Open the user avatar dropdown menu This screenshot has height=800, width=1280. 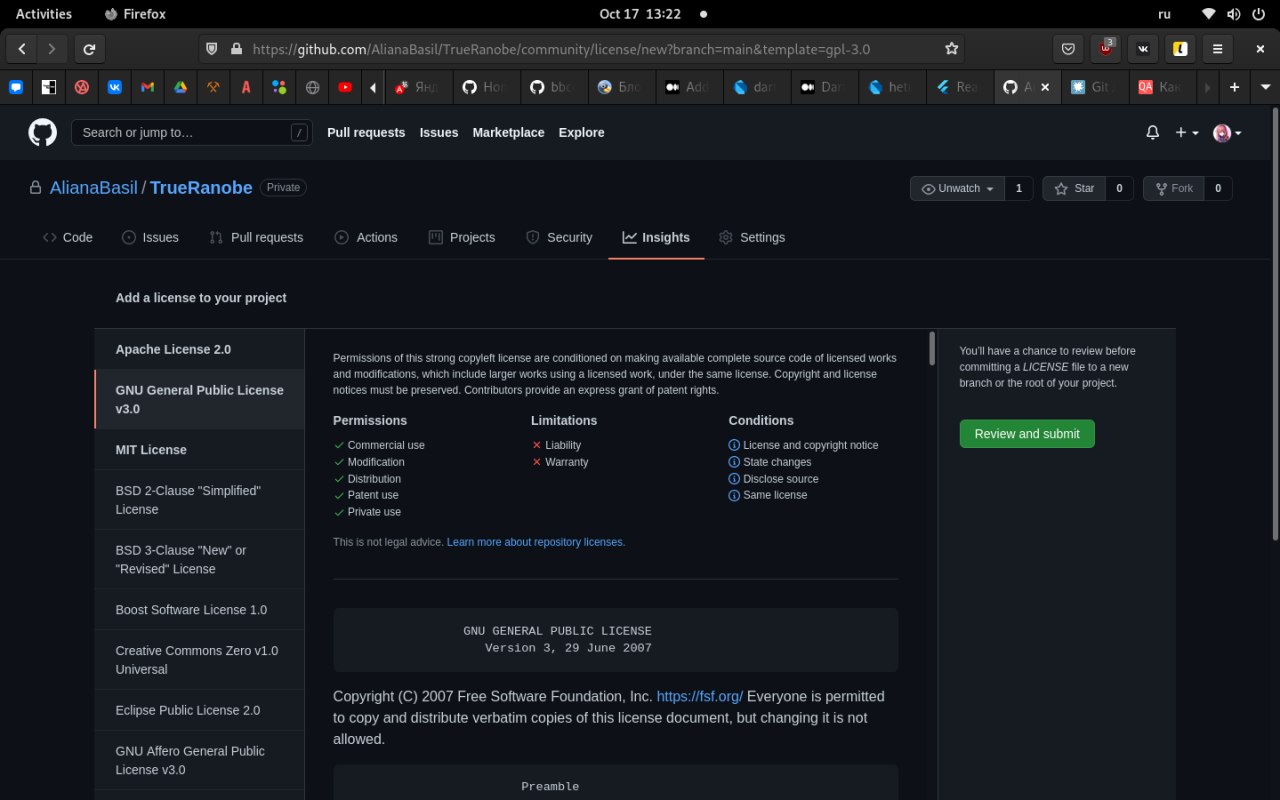1227,132
